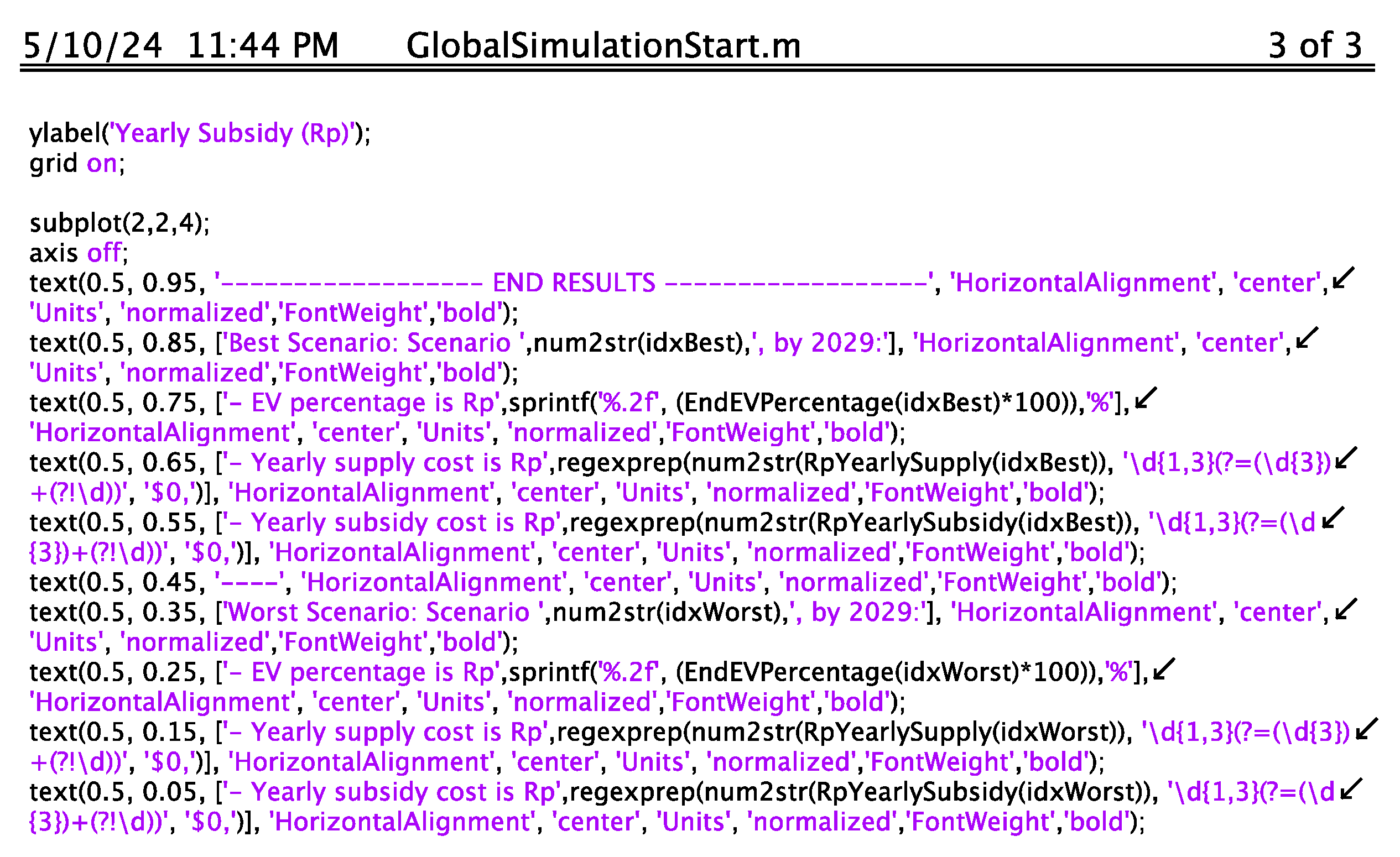
Task: Click line-wrap arrow after END RESULTS line
Action: click(1343, 278)
